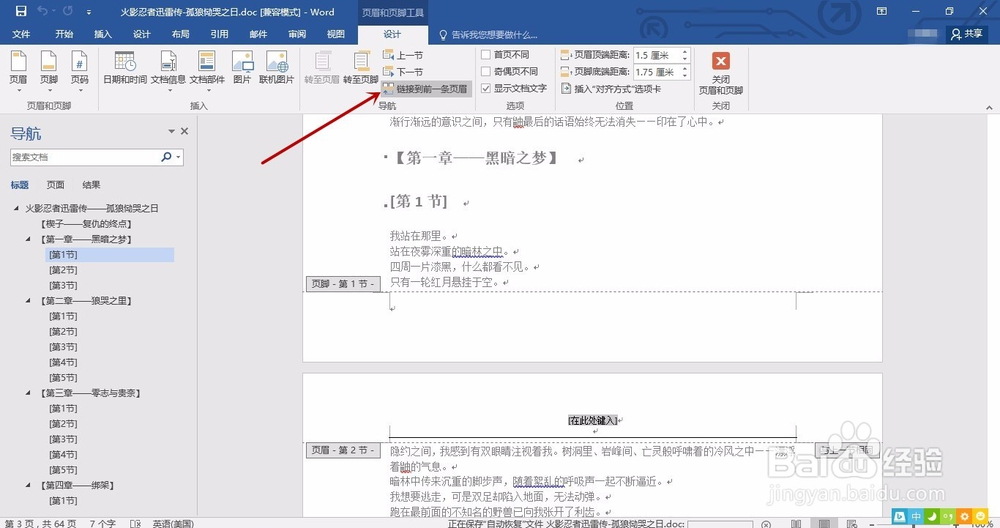Select 页面 tab in navigation pane

click(55, 185)
